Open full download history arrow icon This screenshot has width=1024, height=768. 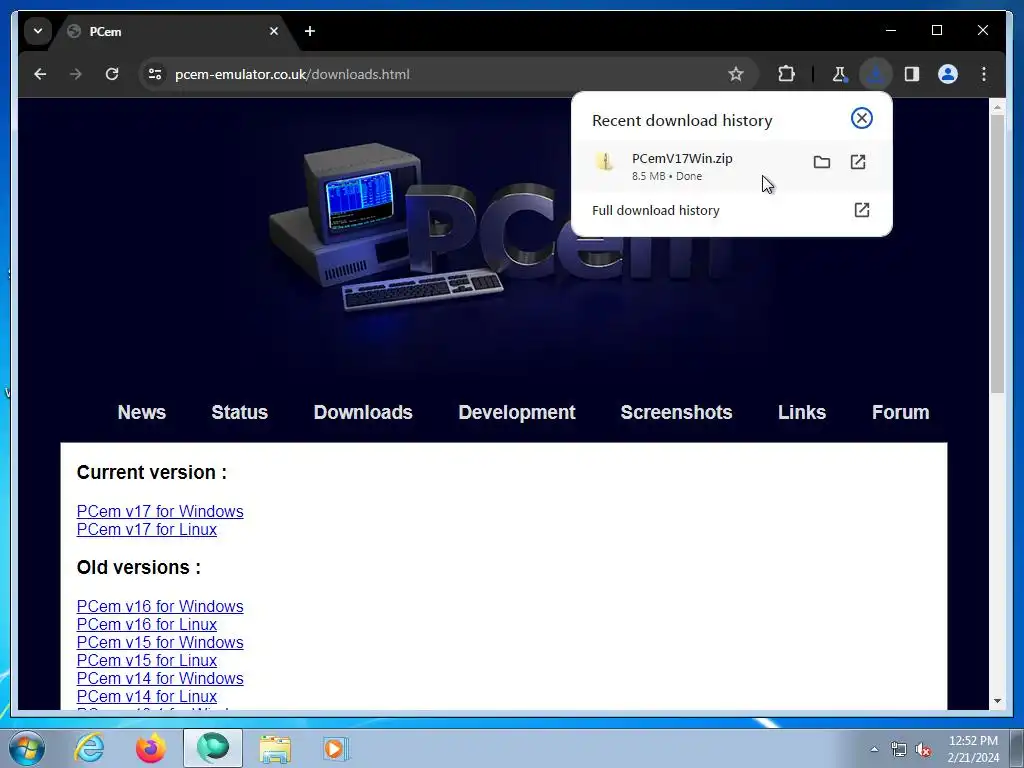[861, 210]
